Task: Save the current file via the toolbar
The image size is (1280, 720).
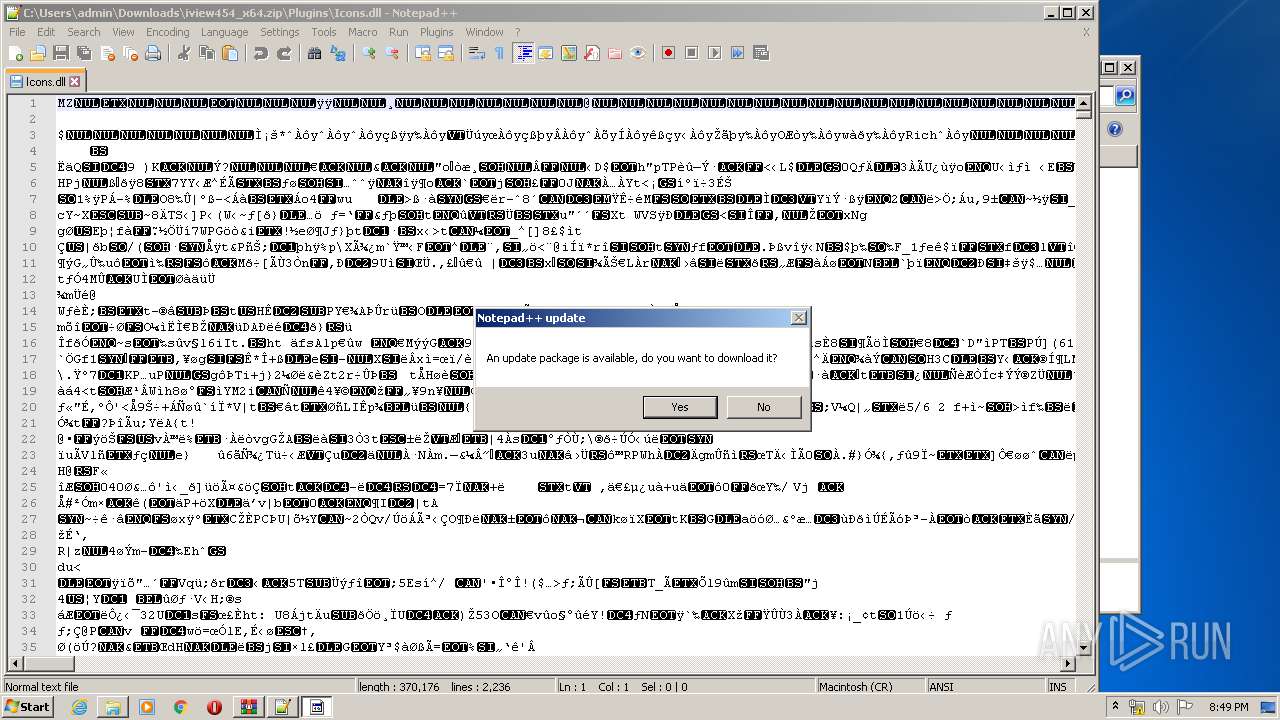Action: [x=61, y=53]
